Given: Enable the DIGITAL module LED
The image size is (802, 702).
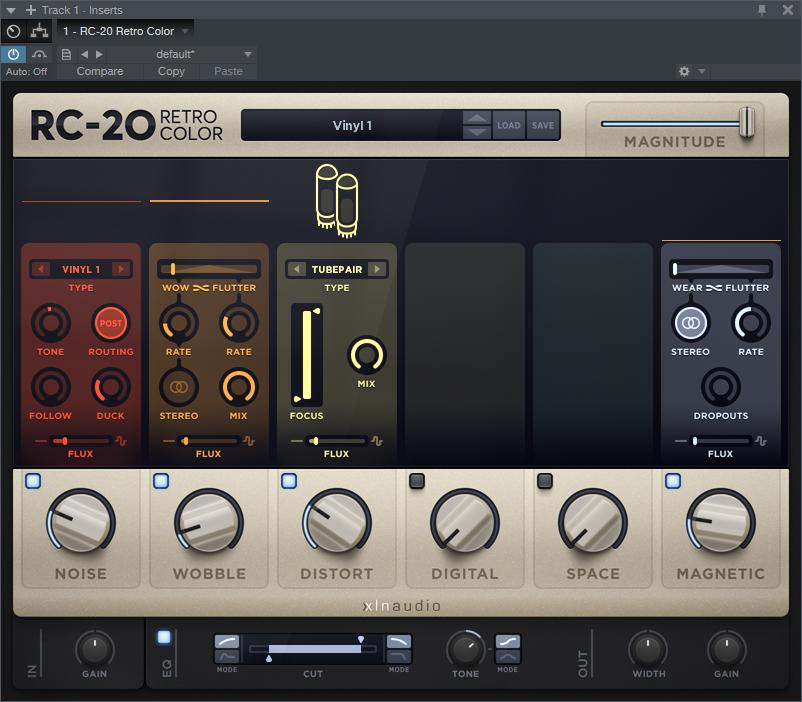Looking at the screenshot, I should (x=417, y=480).
